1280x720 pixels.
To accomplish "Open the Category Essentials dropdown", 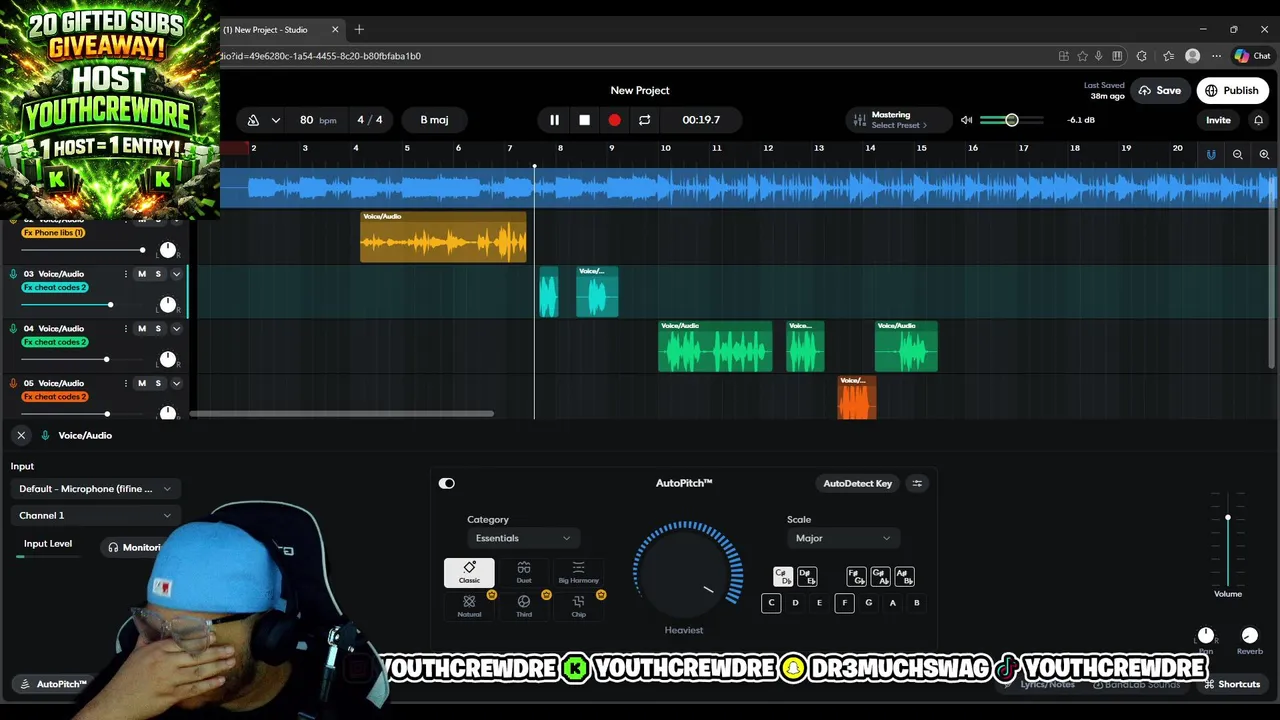I will coord(523,539).
